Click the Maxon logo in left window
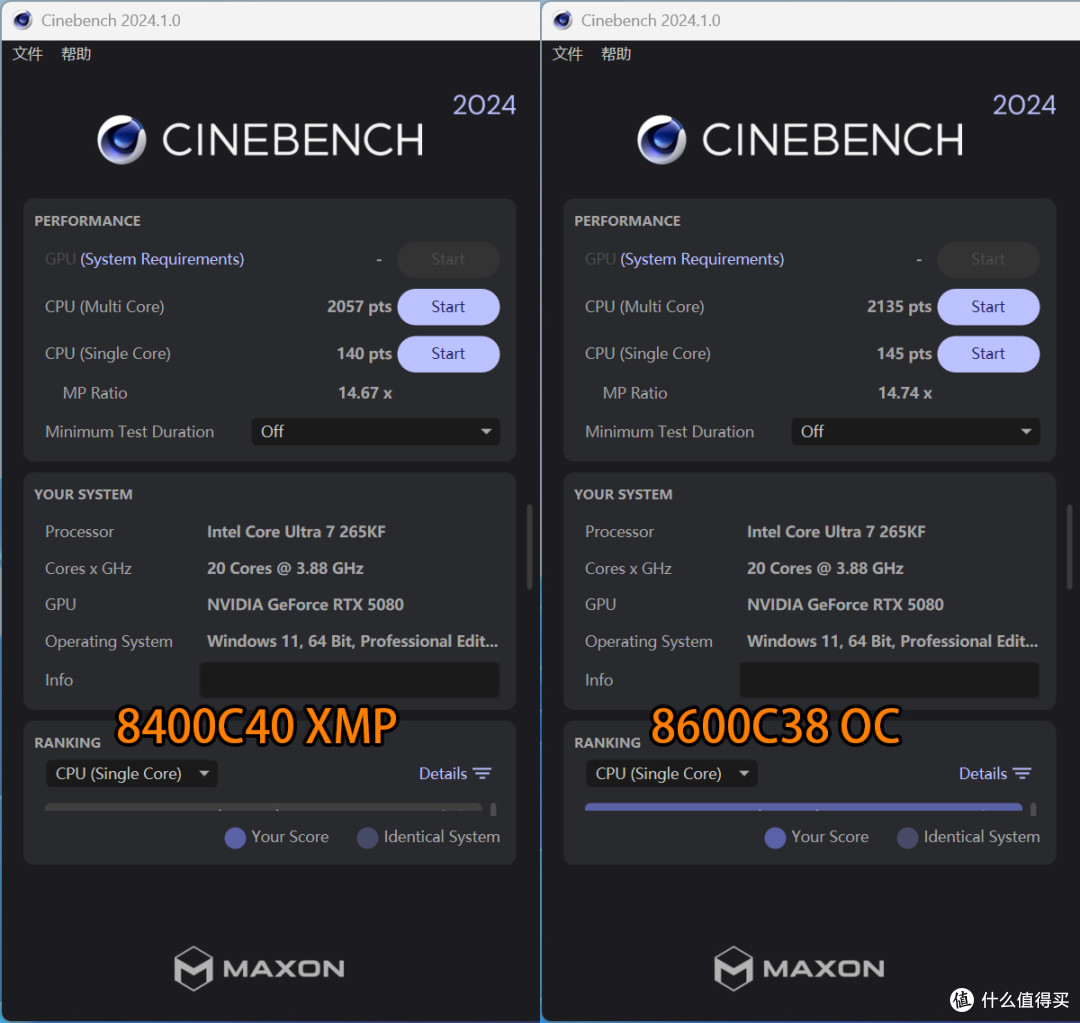The height and width of the screenshot is (1023, 1080). (259, 968)
